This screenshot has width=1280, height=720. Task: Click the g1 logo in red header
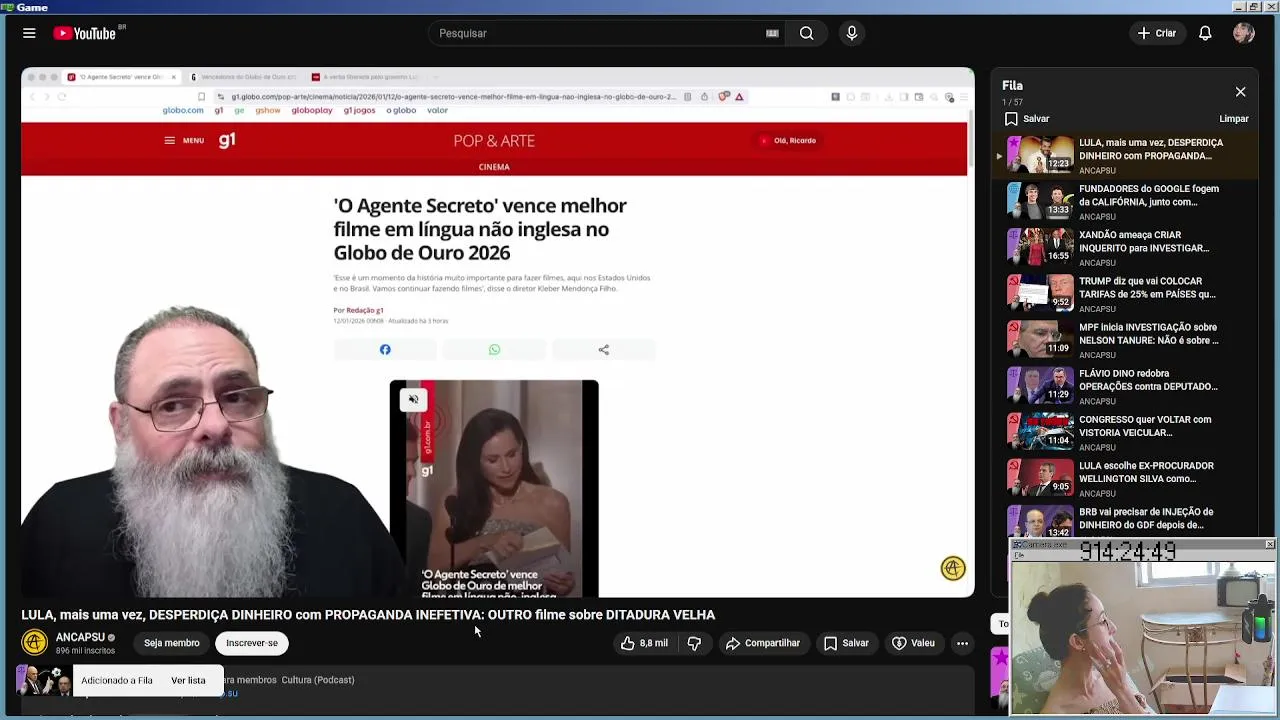[227, 140]
